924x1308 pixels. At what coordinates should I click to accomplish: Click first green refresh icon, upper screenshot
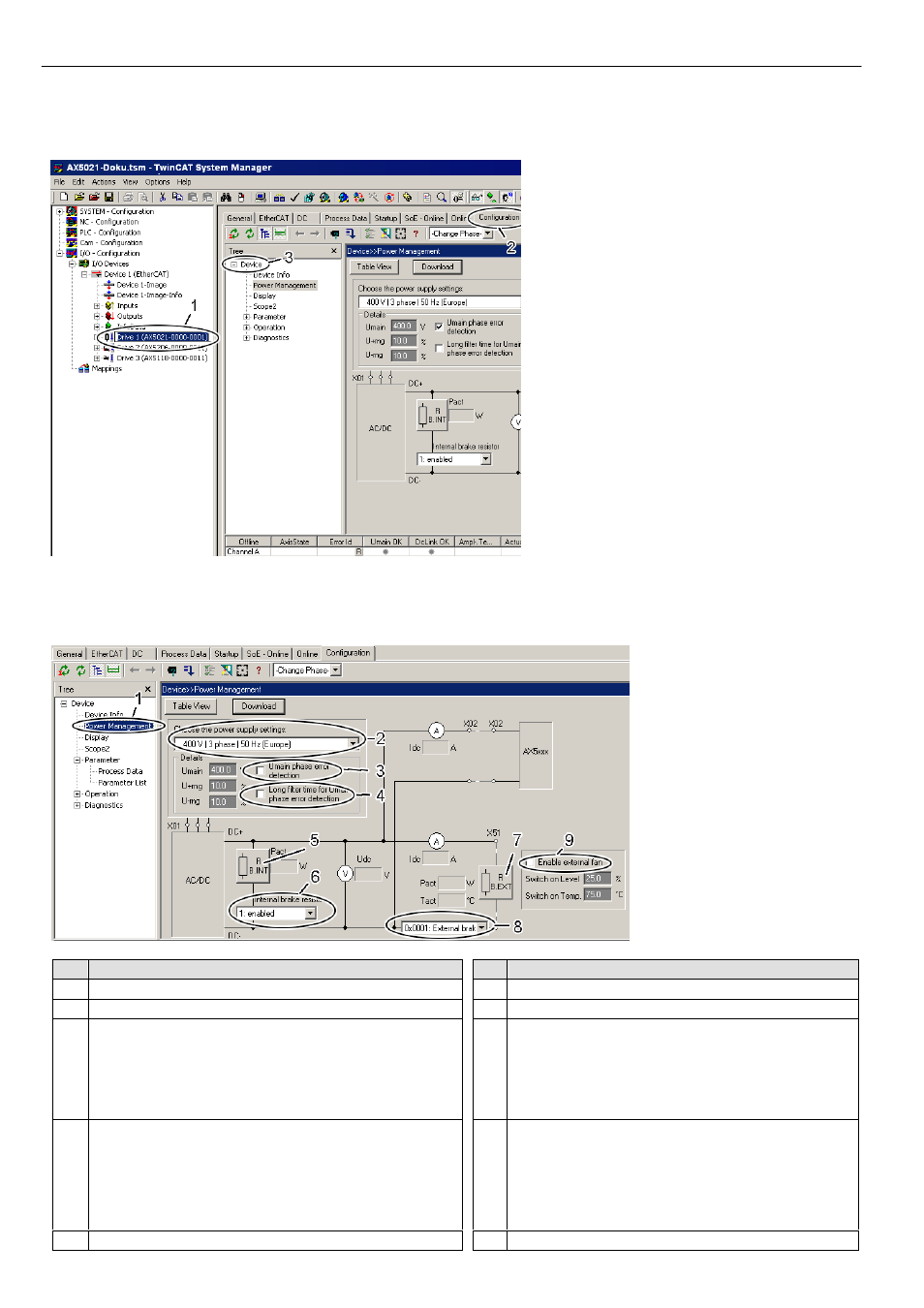click(233, 234)
